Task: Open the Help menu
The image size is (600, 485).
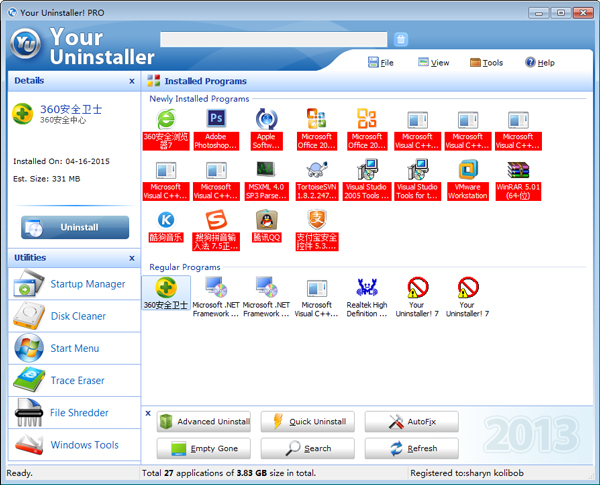Action: [x=540, y=62]
